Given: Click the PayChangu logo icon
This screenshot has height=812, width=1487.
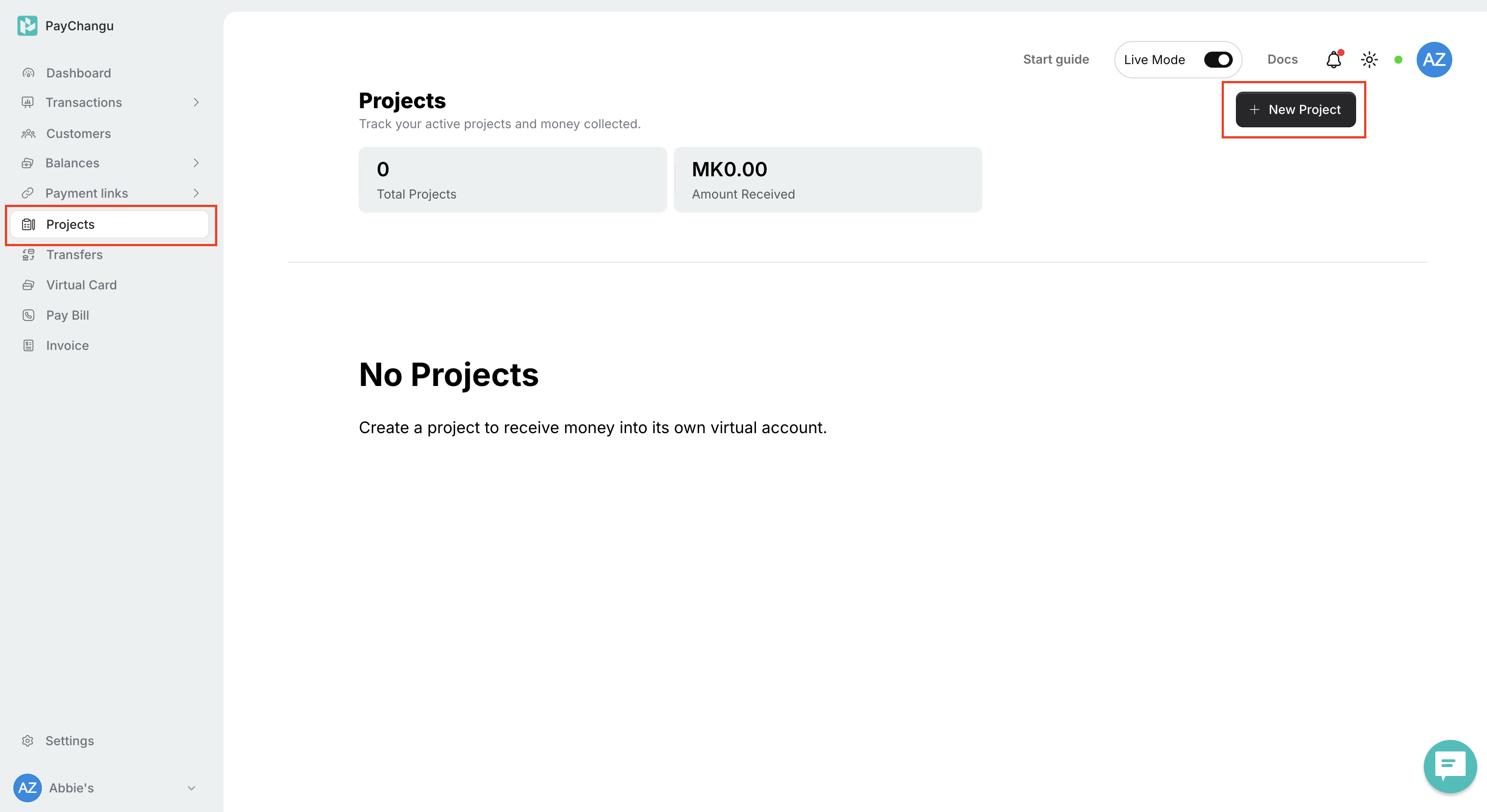Looking at the screenshot, I should (27, 26).
